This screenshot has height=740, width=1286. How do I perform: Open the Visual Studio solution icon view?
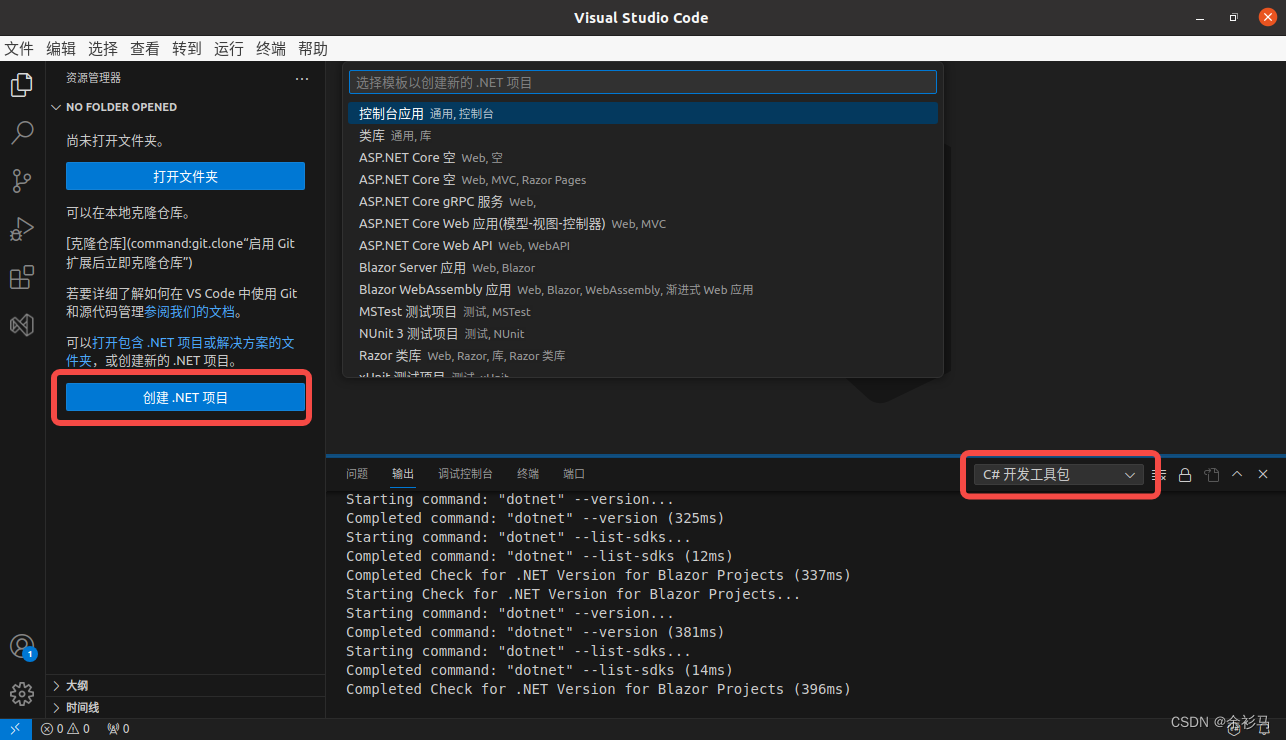(22, 325)
